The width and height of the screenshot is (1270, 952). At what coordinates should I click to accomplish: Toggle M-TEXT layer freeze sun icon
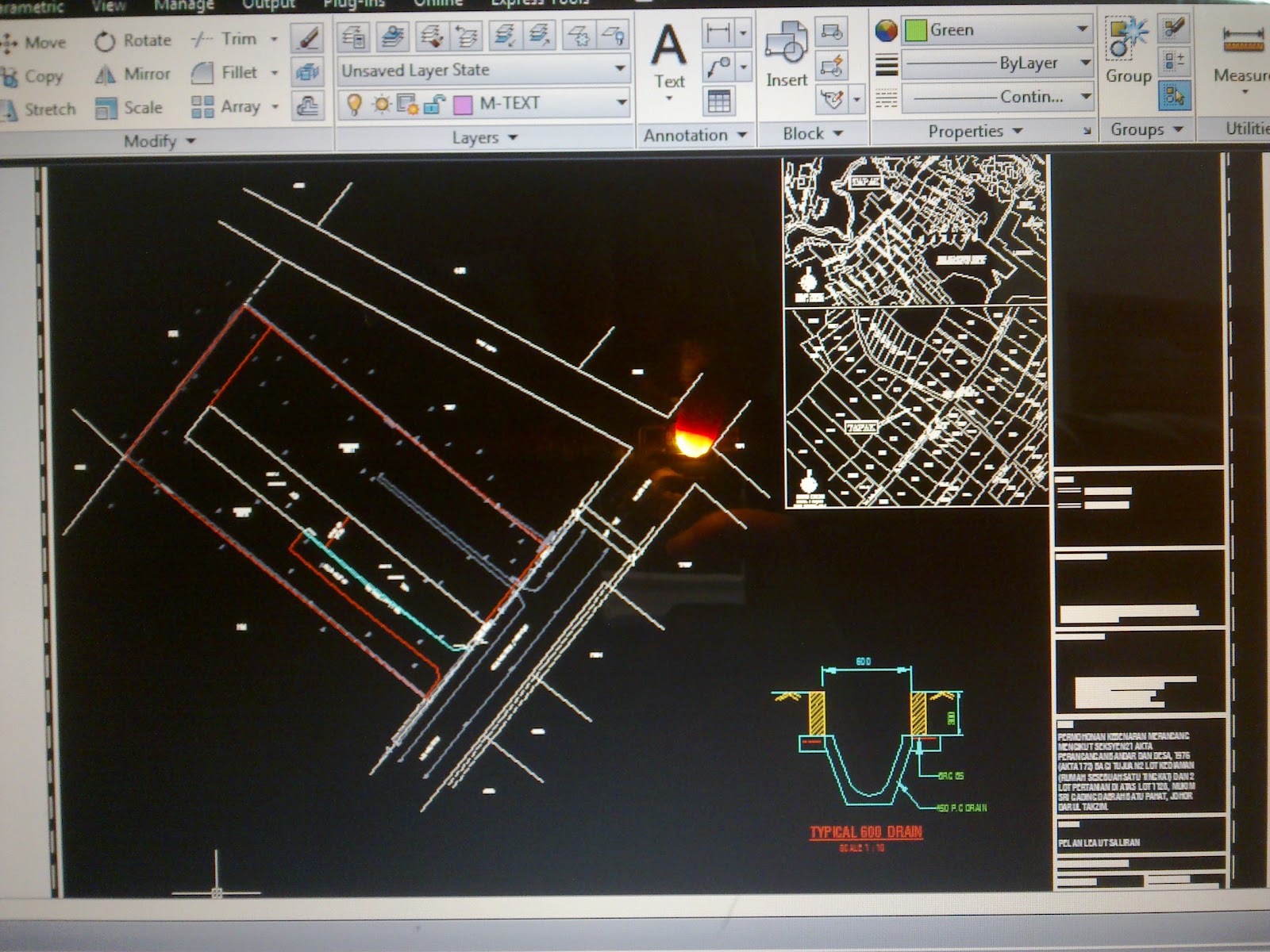point(382,103)
